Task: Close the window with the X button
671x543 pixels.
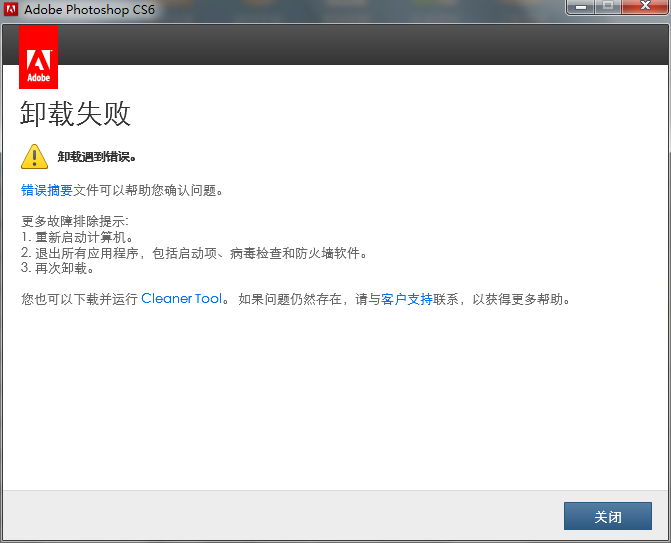Action: tap(645, 6)
